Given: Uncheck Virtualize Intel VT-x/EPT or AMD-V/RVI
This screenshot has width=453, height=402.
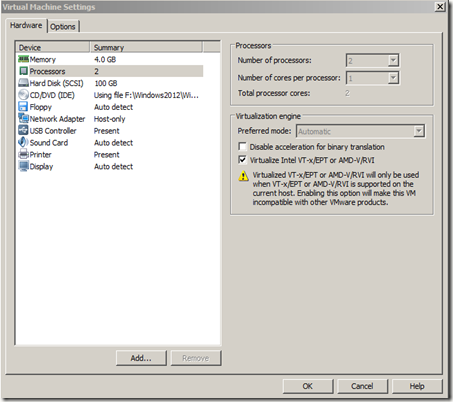Looking at the screenshot, I should point(243,160).
